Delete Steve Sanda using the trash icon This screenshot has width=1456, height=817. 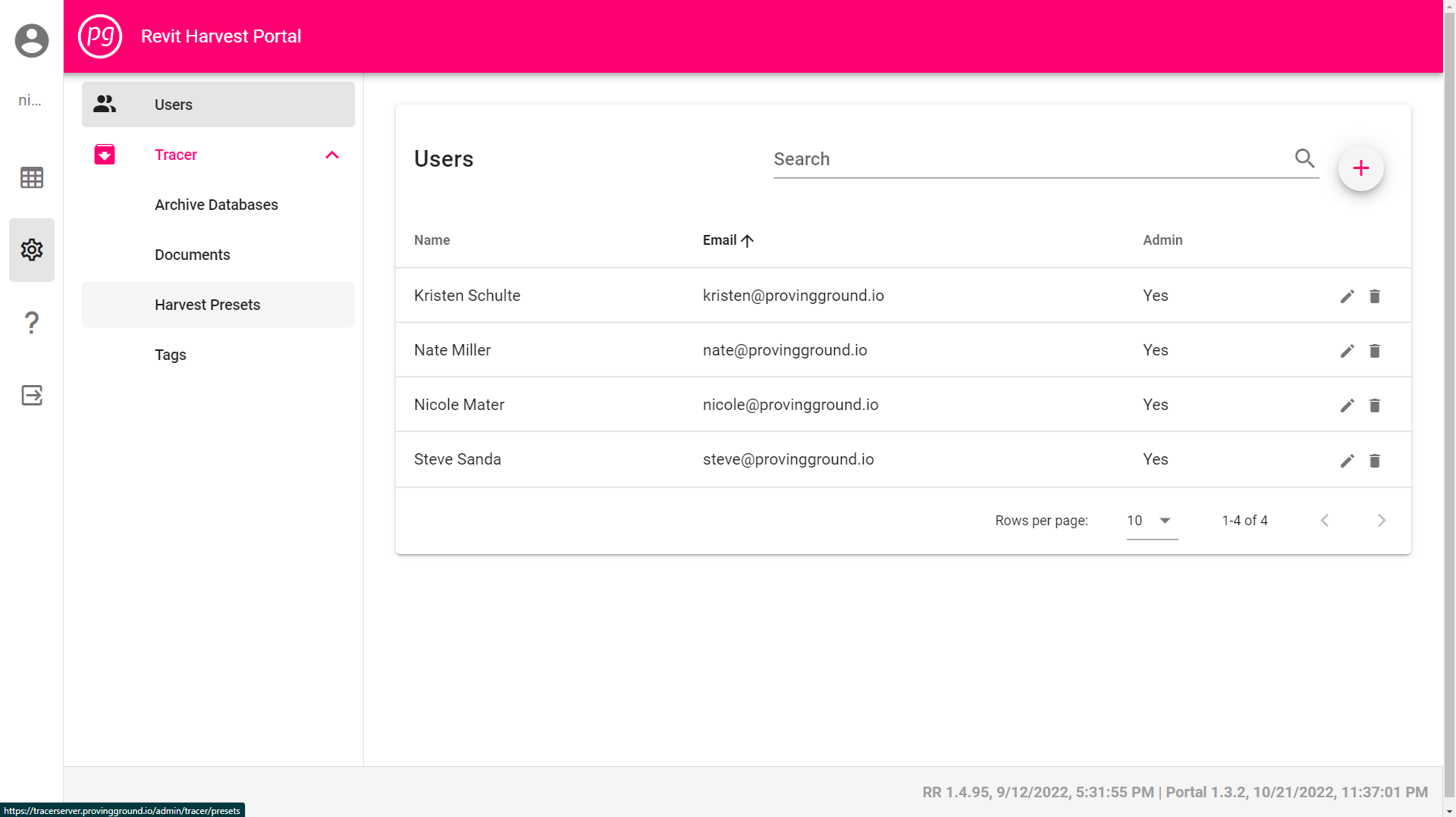pyautogui.click(x=1375, y=461)
